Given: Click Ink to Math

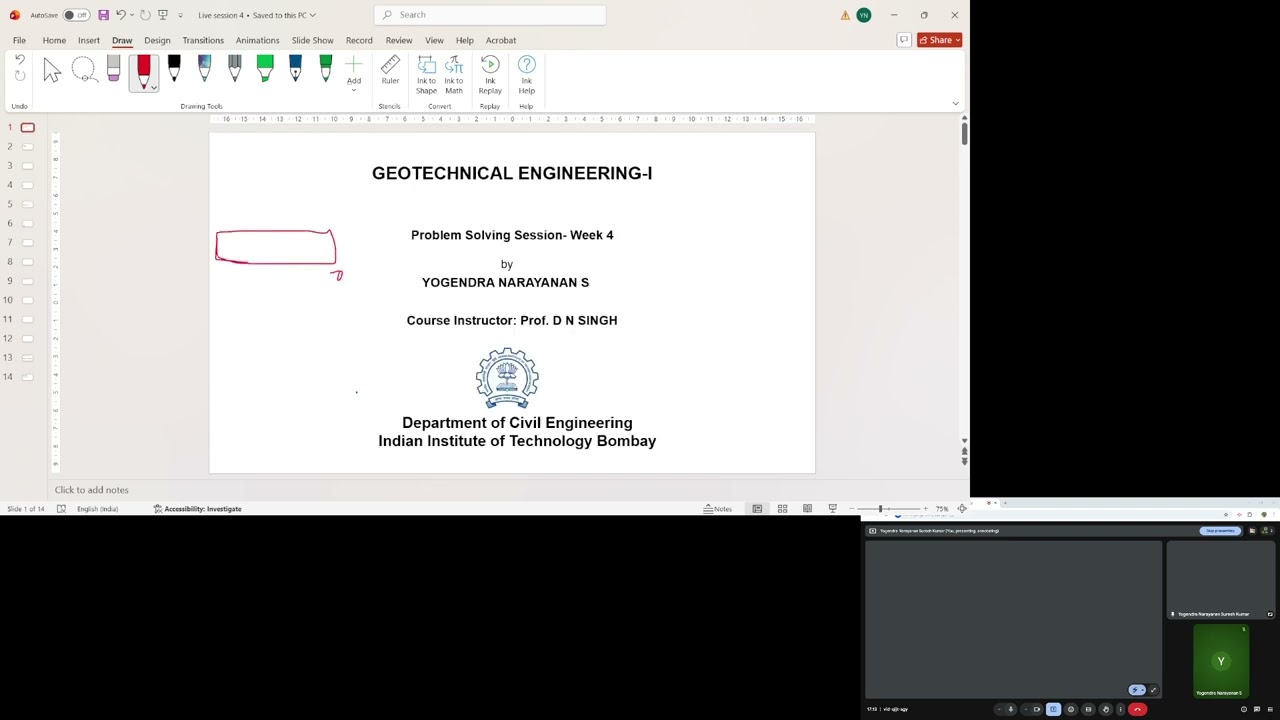Looking at the screenshot, I should 454,75.
